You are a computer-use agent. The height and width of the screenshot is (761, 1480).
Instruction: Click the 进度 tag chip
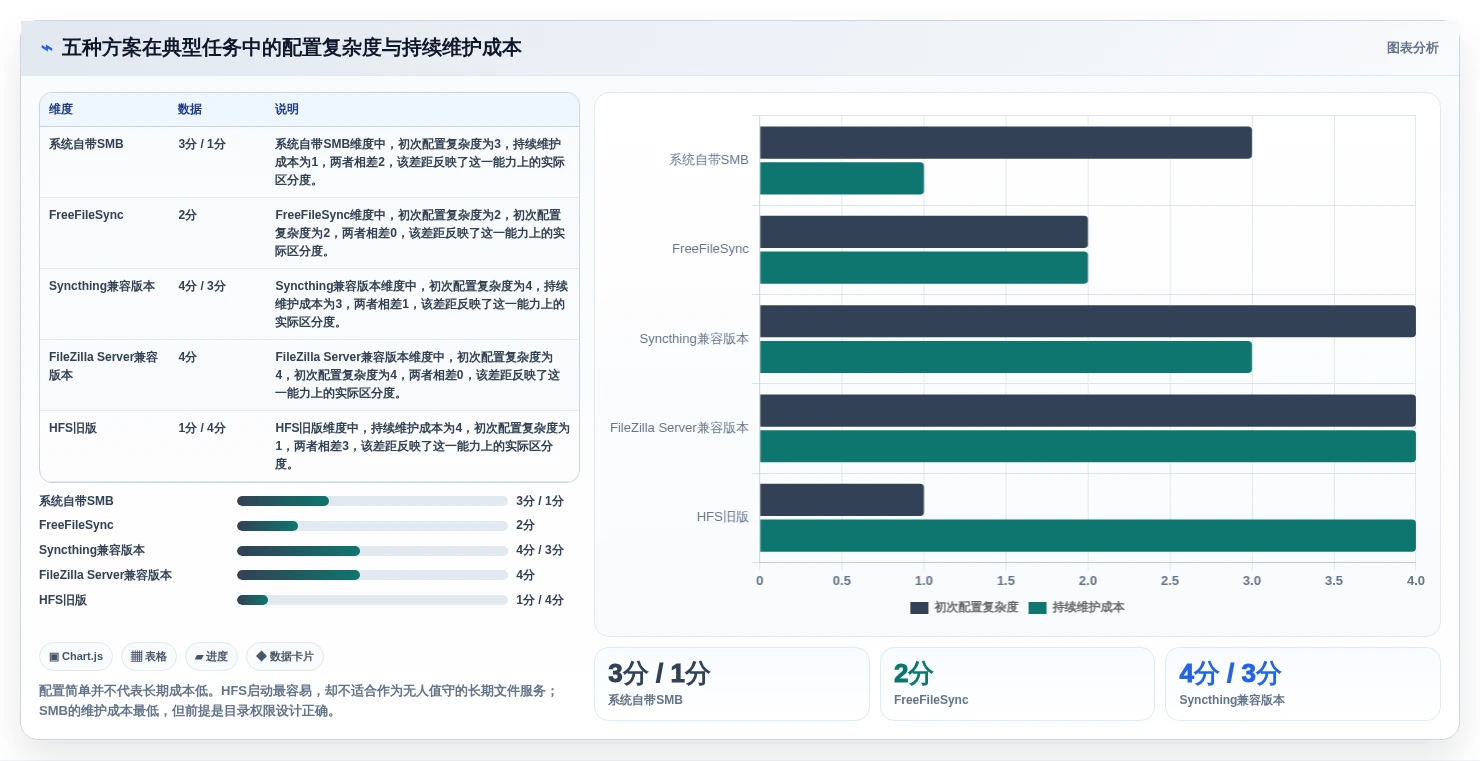[211, 657]
